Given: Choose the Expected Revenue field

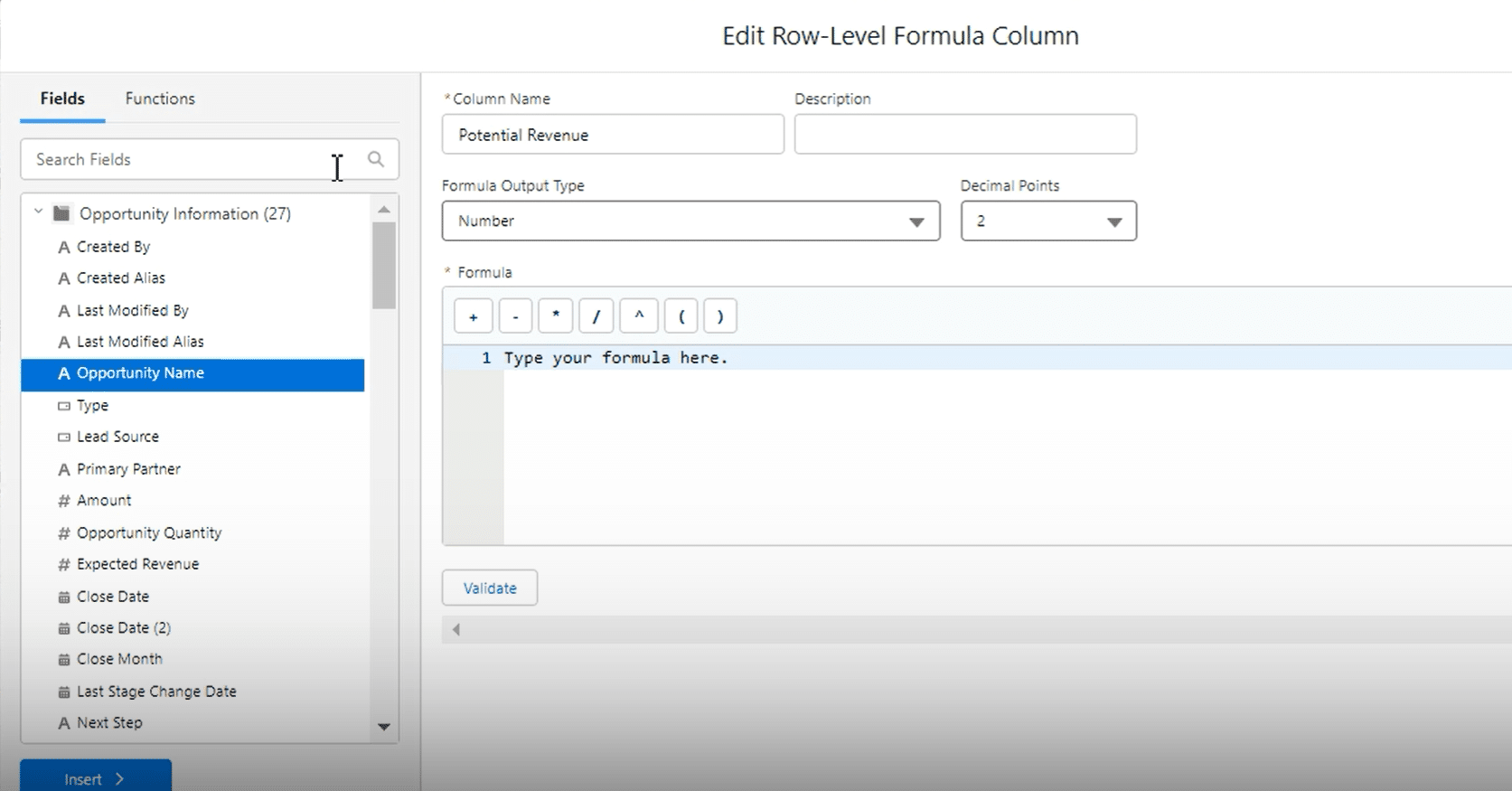Looking at the screenshot, I should [x=137, y=564].
